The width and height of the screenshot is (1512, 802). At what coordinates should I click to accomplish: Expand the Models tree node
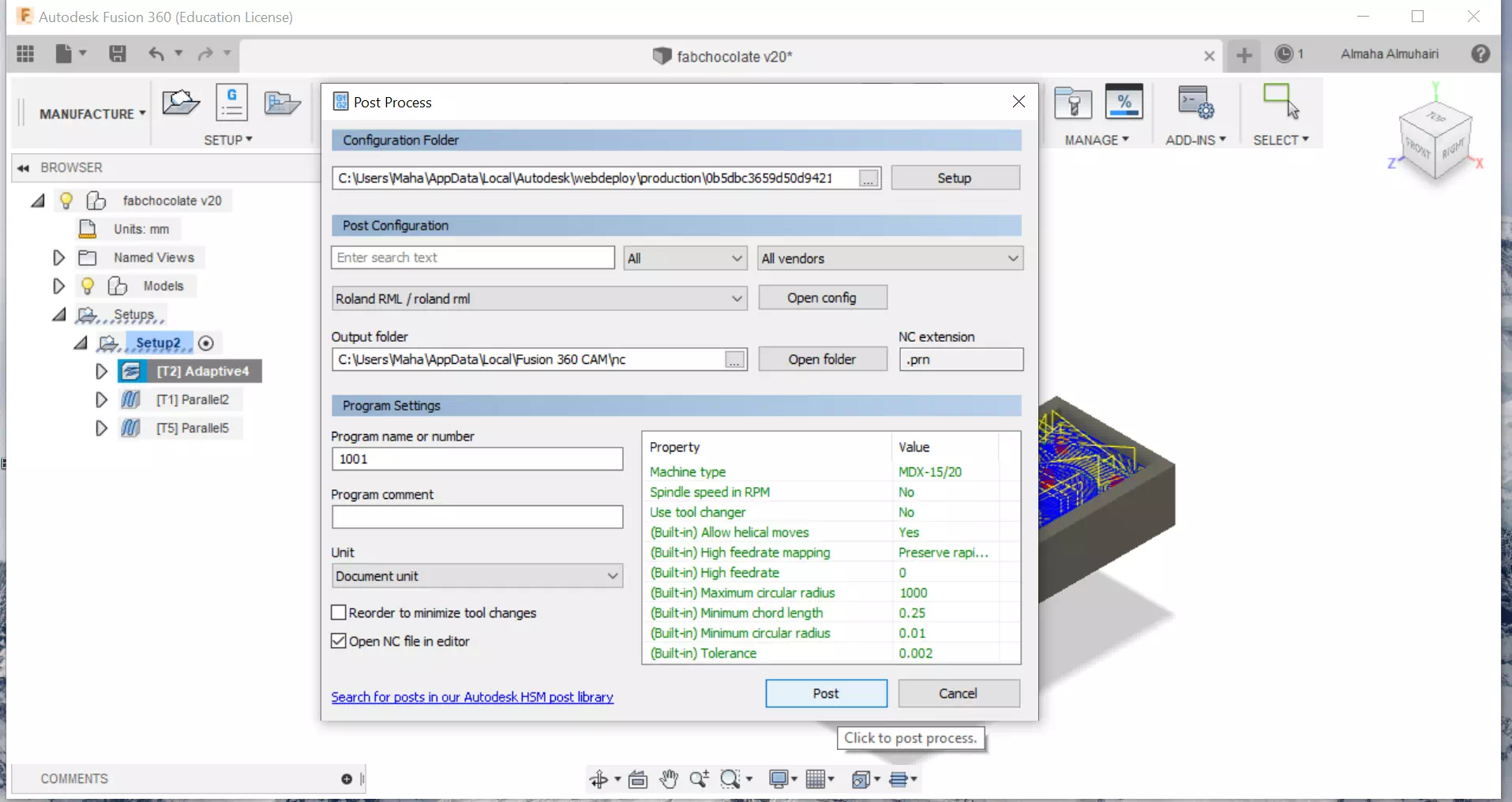click(x=58, y=286)
